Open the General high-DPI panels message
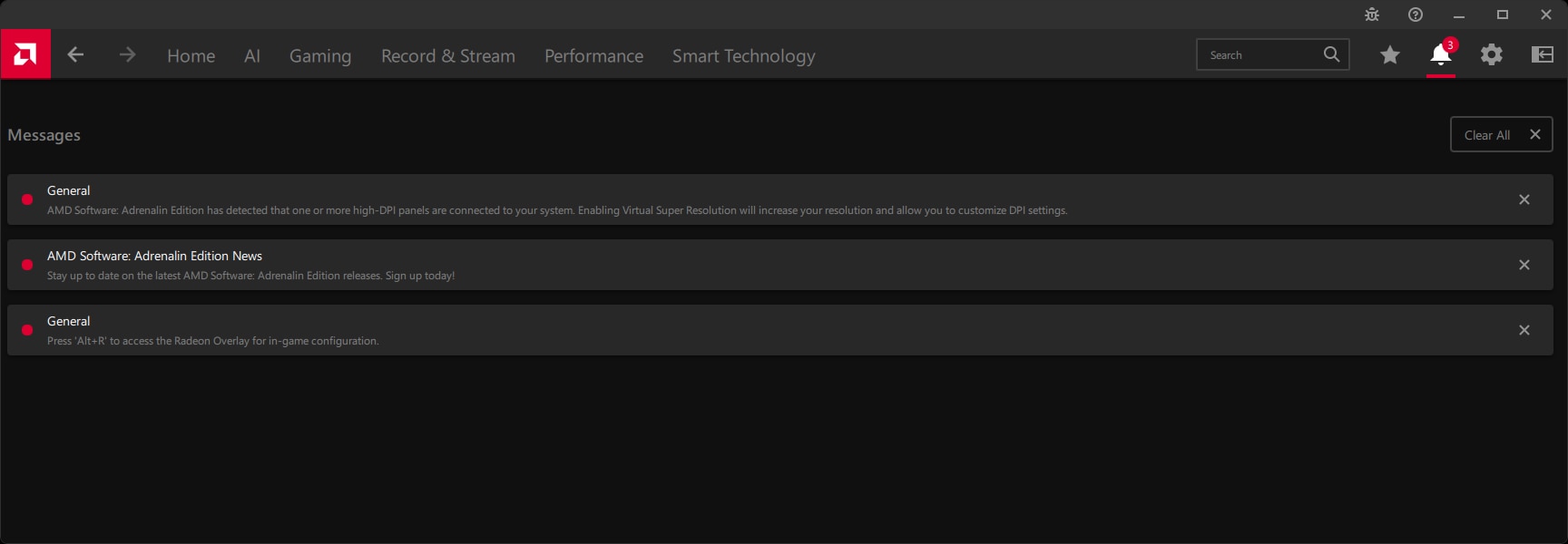The width and height of the screenshot is (1568, 544). (780, 199)
